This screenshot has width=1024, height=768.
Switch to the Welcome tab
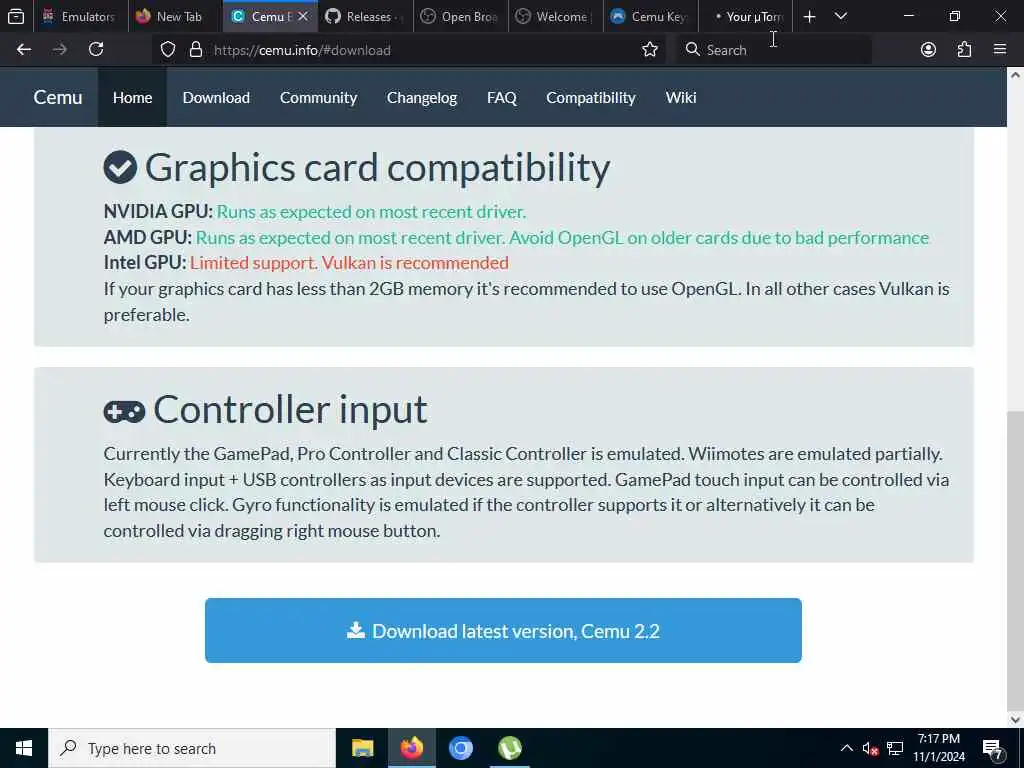(x=556, y=16)
